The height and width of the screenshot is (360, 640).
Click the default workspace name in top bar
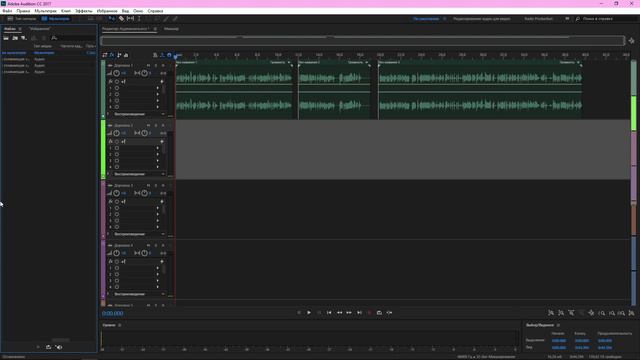pyautogui.click(x=426, y=19)
